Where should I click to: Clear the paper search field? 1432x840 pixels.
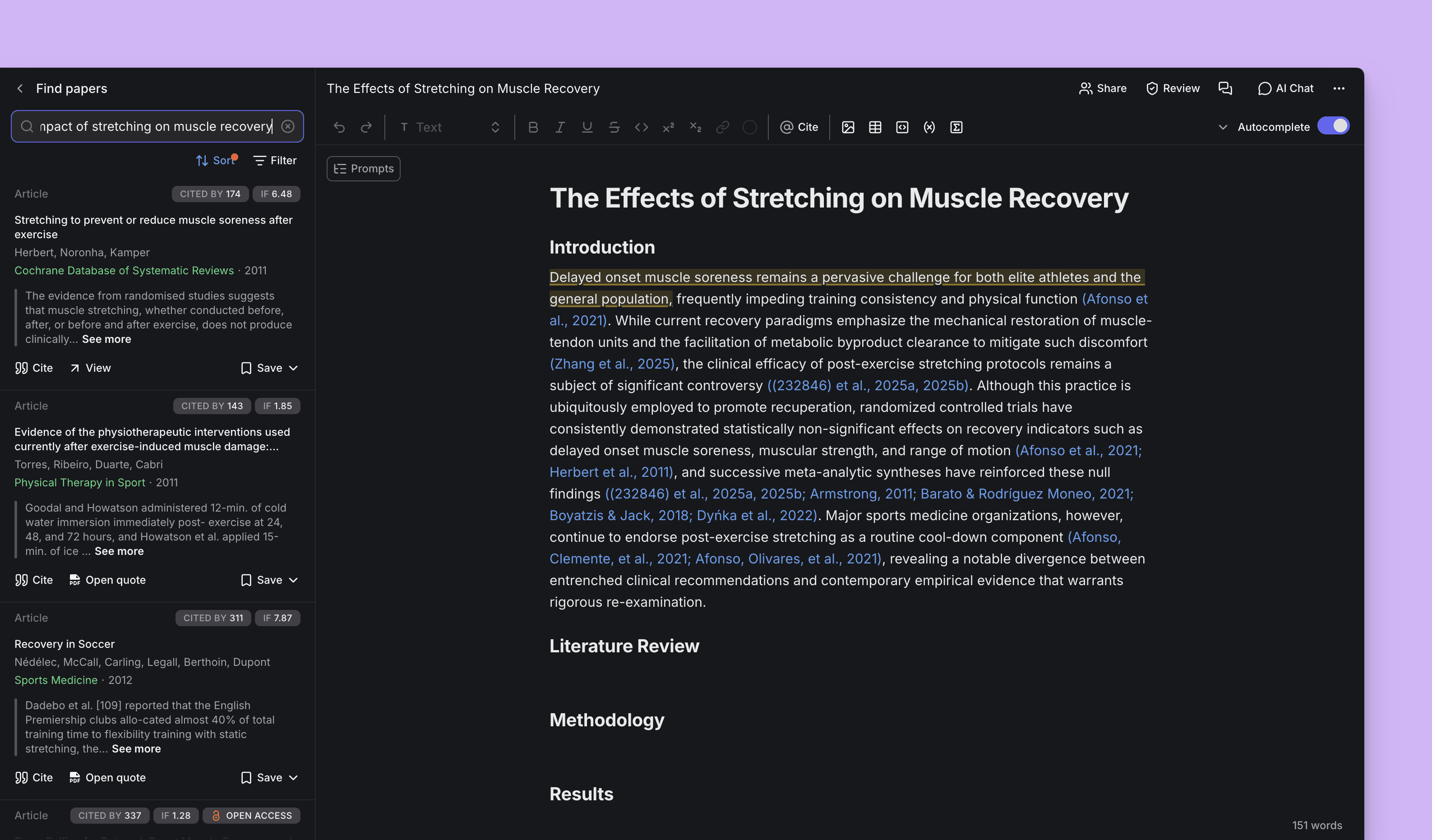(288, 126)
